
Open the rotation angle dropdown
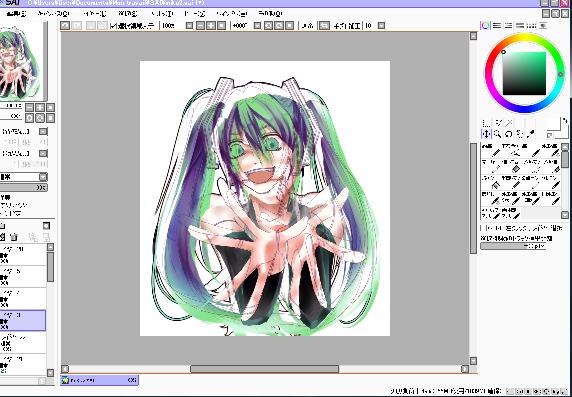pyautogui.click(x=258, y=26)
